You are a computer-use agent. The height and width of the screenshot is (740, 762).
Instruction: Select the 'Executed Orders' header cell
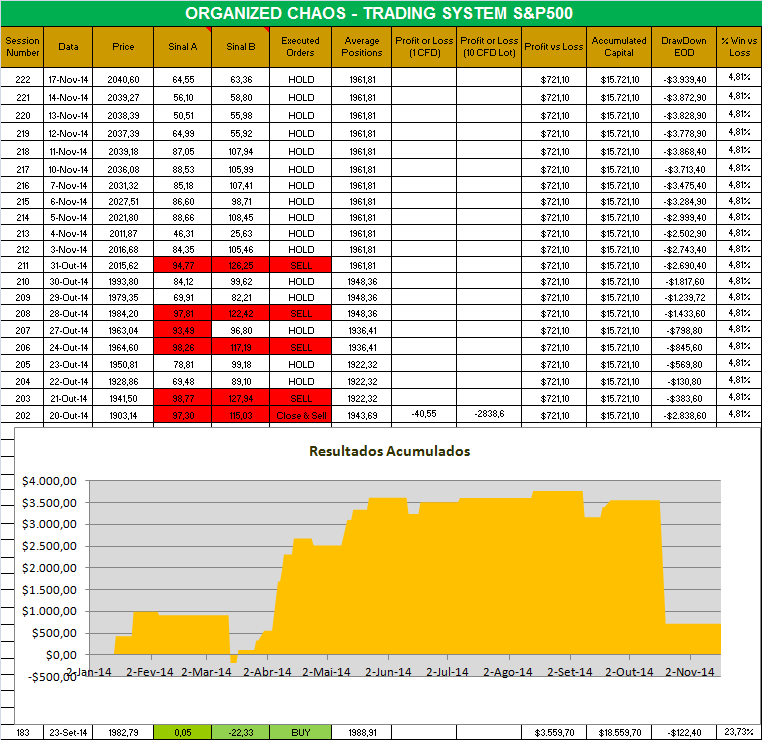pos(300,47)
